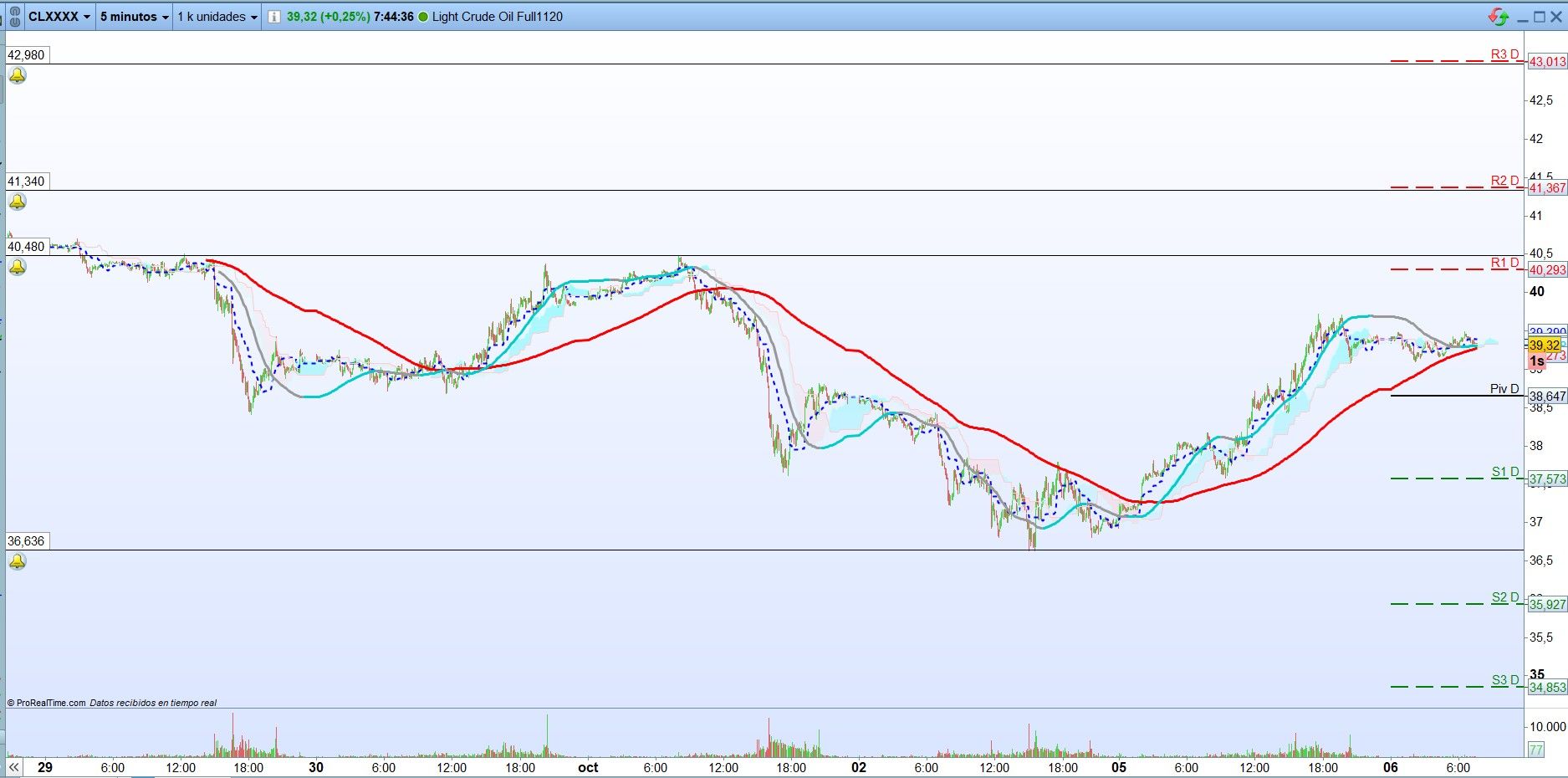This screenshot has width=1568, height=778.
Task: Close the chart window
Action: click(1556, 17)
